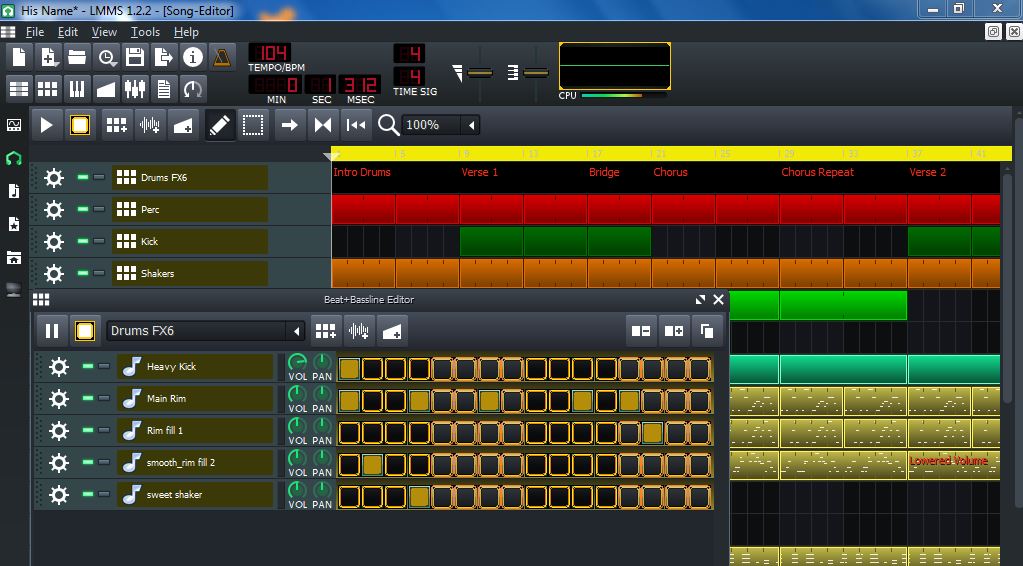Open the recently opened projects icon
Image resolution: width=1023 pixels, height=566 pixels.
tap(106, 57)
